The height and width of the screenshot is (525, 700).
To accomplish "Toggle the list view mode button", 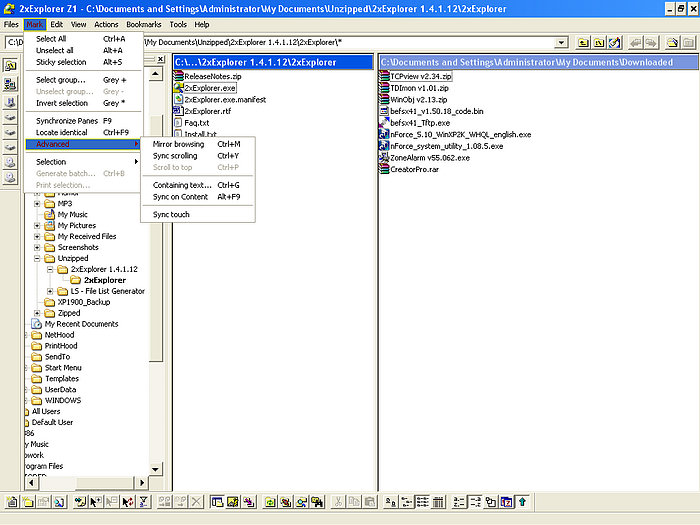I will pyautogui.click(x=422, y=502).
